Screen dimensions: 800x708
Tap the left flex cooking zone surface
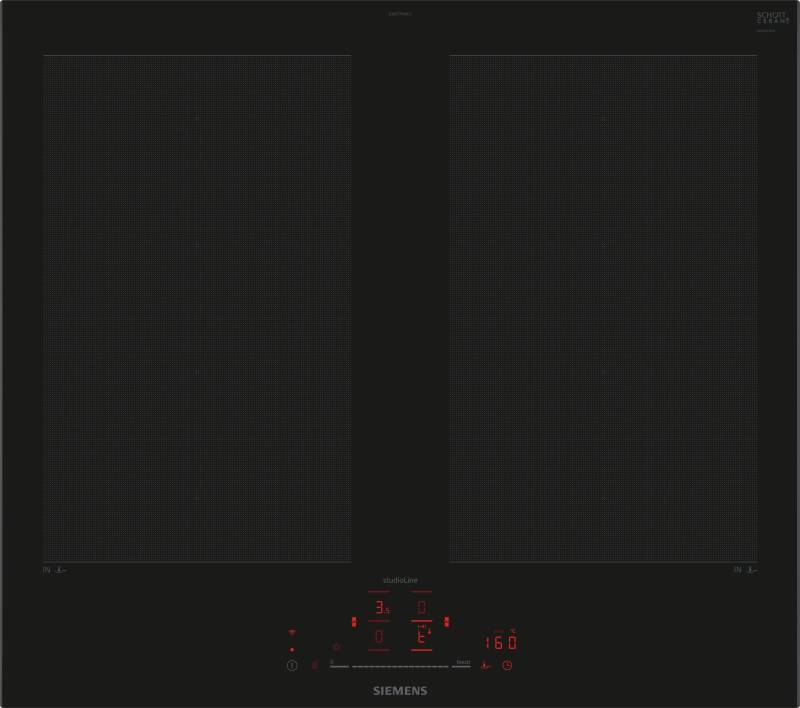click(197, 308)
